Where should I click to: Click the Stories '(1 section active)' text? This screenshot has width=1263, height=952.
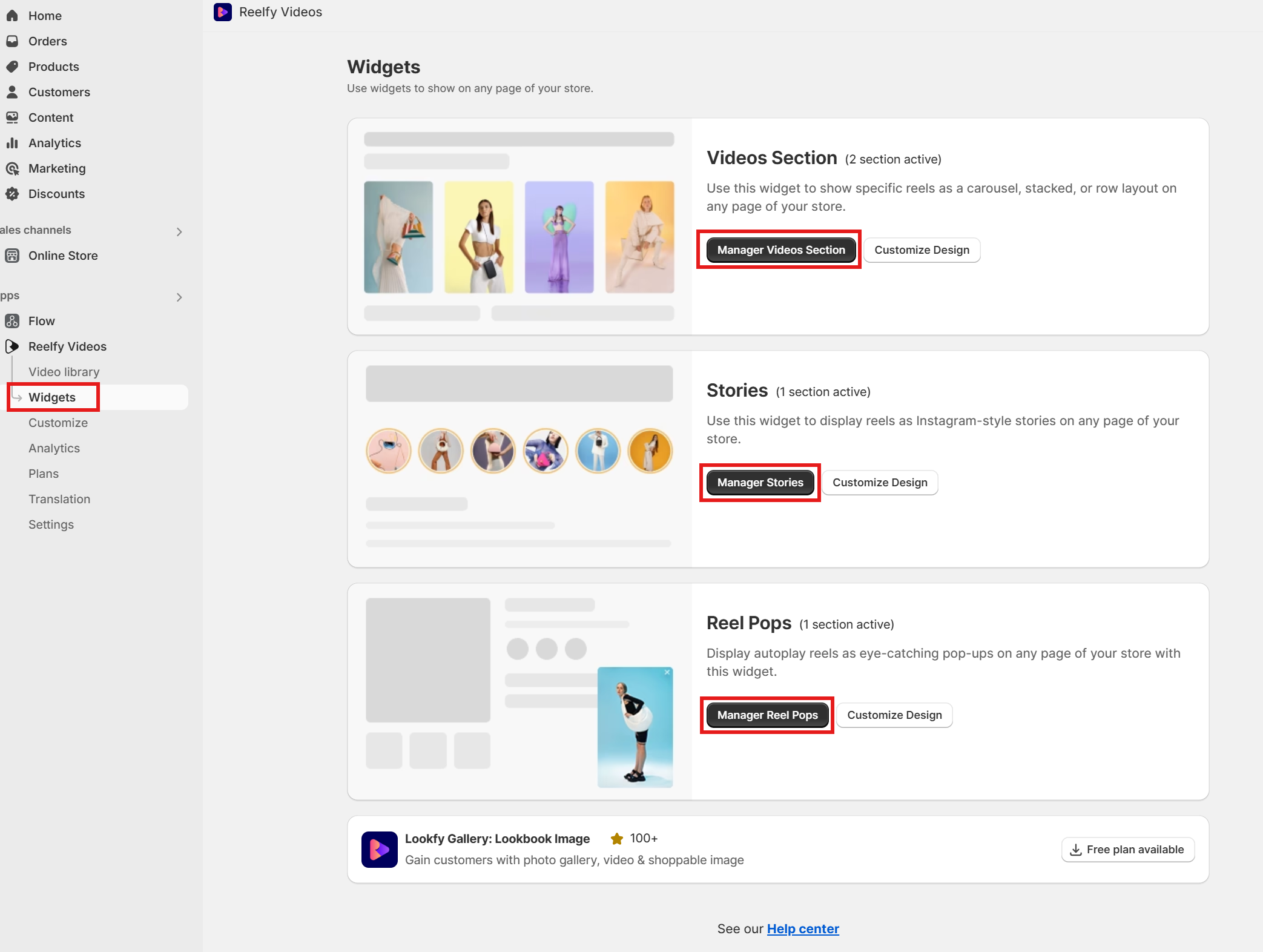[823, 392]
